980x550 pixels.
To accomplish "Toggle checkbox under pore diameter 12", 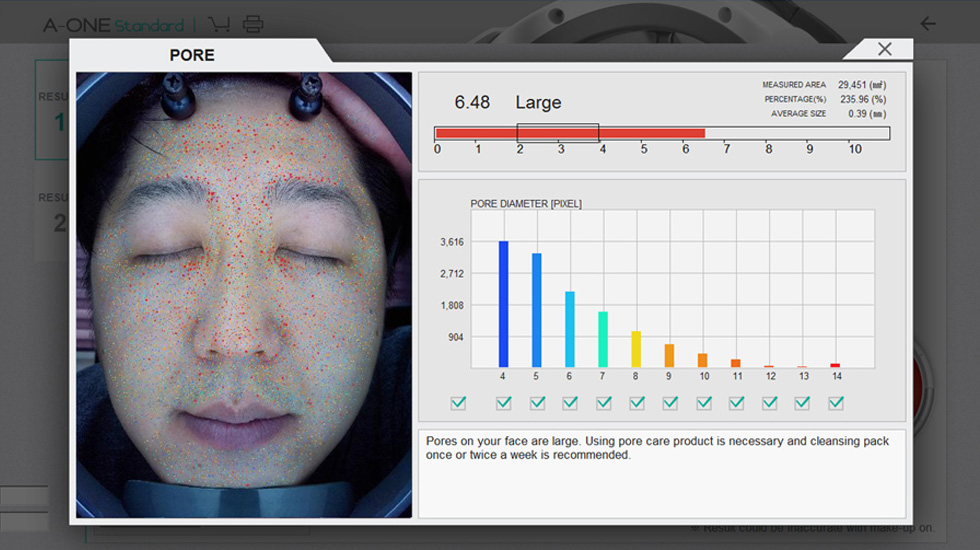I will (x=769, y=402).
